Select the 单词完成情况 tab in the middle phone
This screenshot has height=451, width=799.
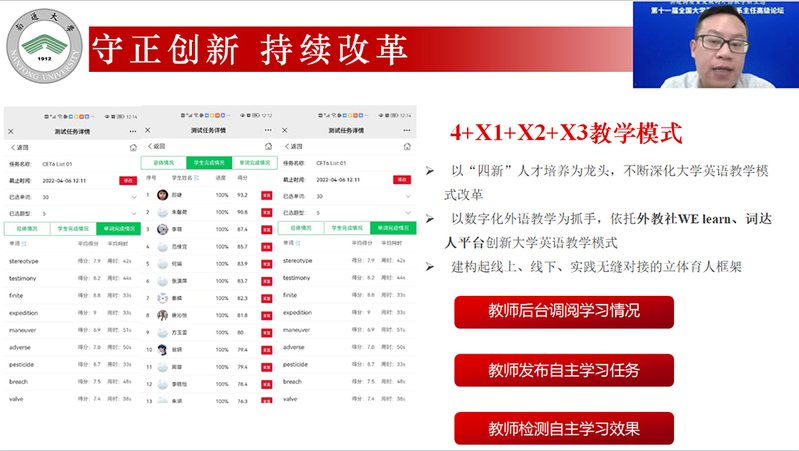point(255,162)
